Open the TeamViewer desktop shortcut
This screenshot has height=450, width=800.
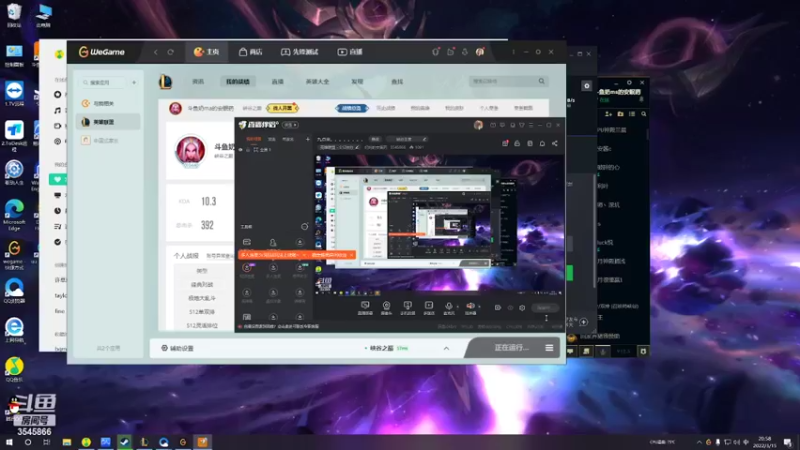[x=14, y=93]
